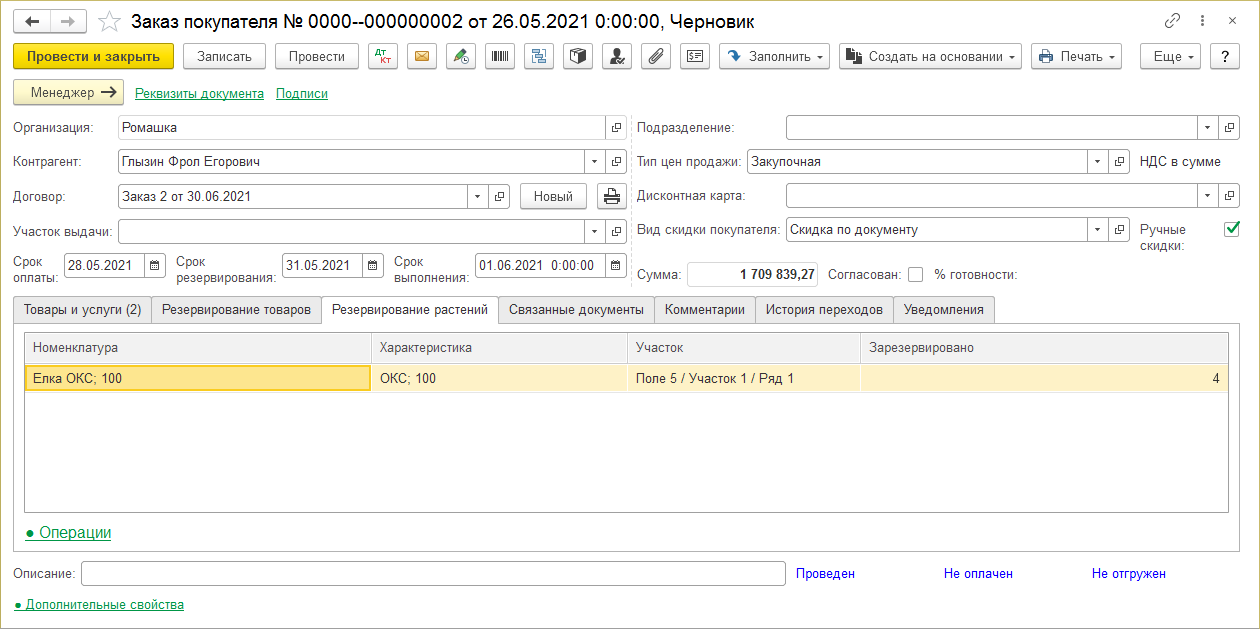Expand Контрагент dropdown list
This screenshot has height=629, width=1260.
595,162
